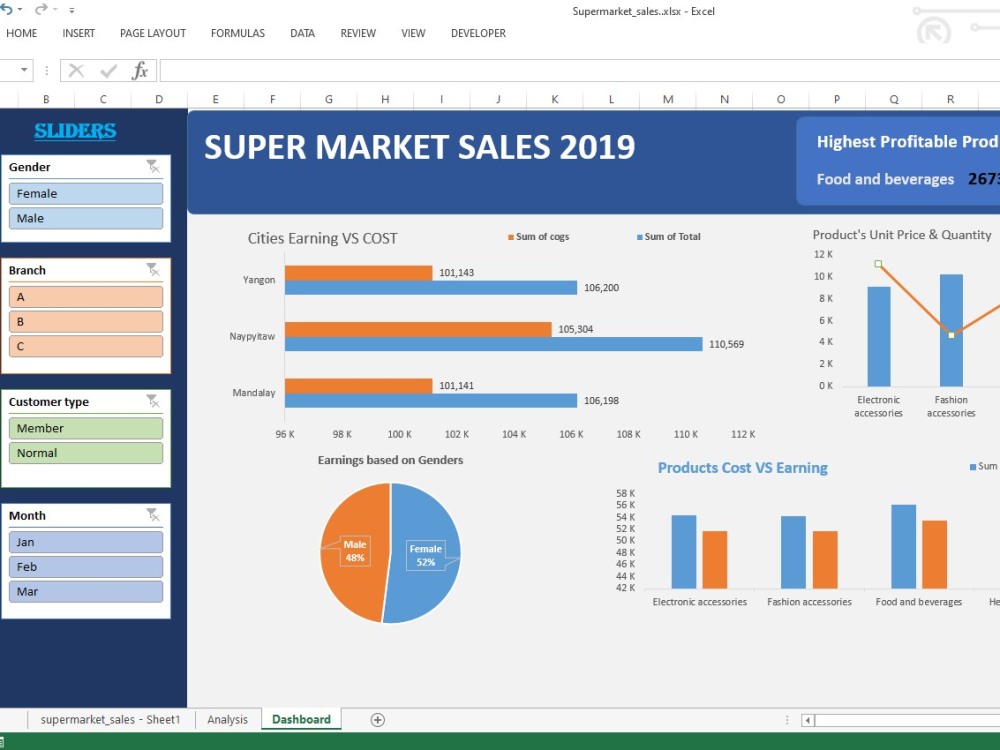Click the Enter checkmark in formula bar
The image size is (1000, 750).
point(106,70)
